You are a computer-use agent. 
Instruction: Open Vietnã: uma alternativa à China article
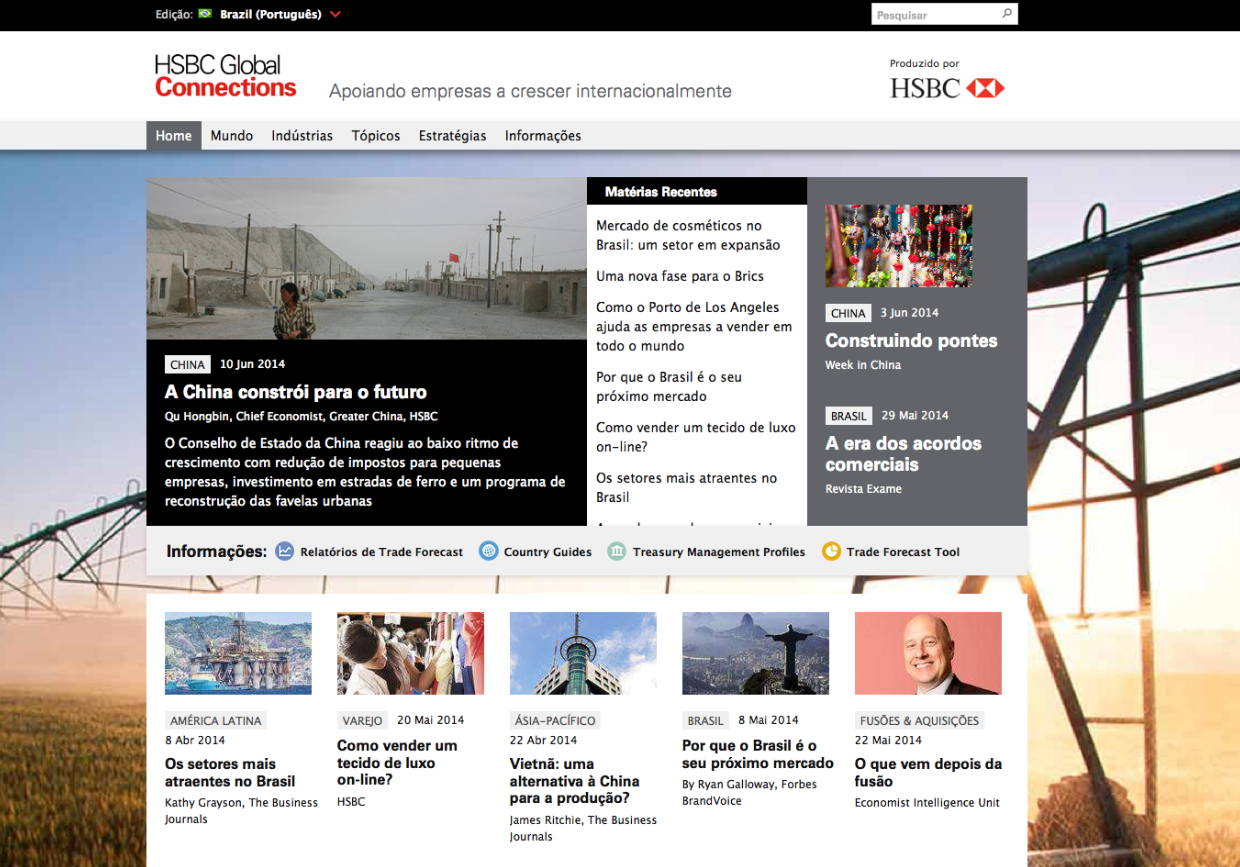coord(574,781)
